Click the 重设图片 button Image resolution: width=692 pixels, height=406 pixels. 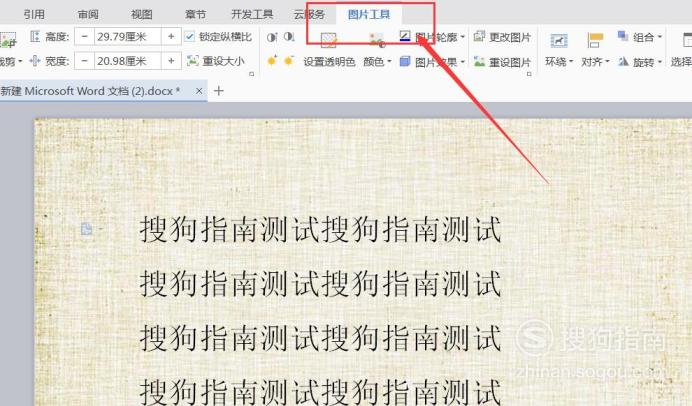[502, 62]
